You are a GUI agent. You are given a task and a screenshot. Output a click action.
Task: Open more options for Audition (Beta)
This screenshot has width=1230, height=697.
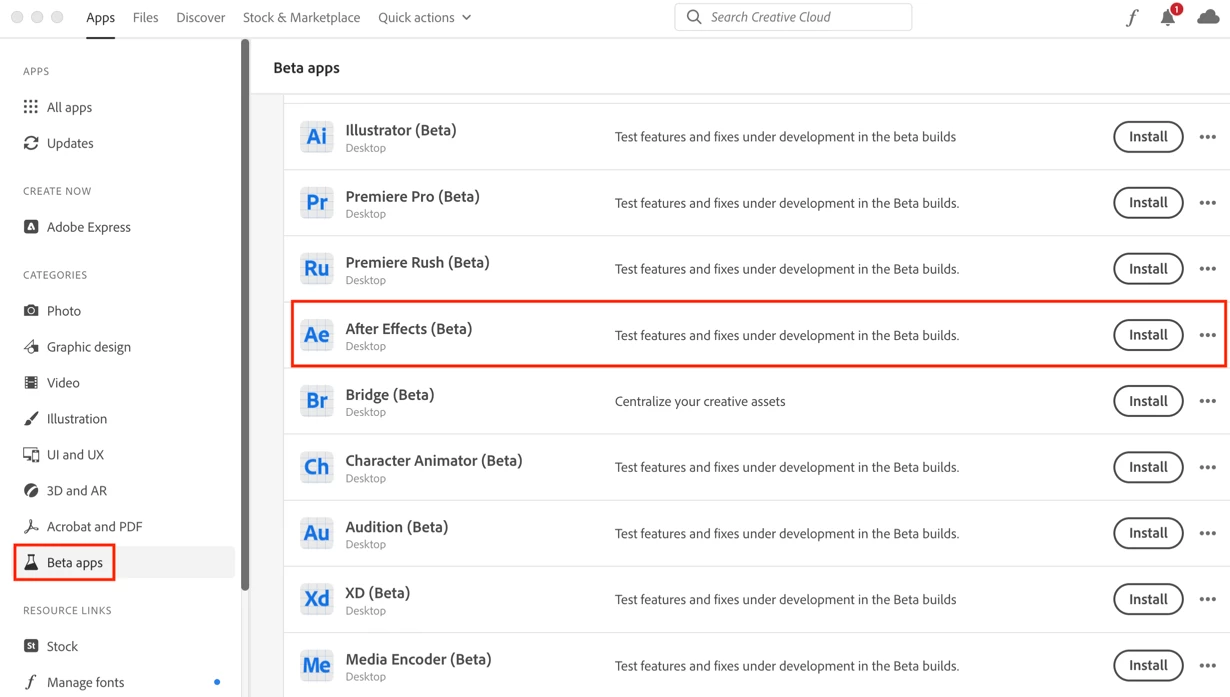[x=1208, y=533]
